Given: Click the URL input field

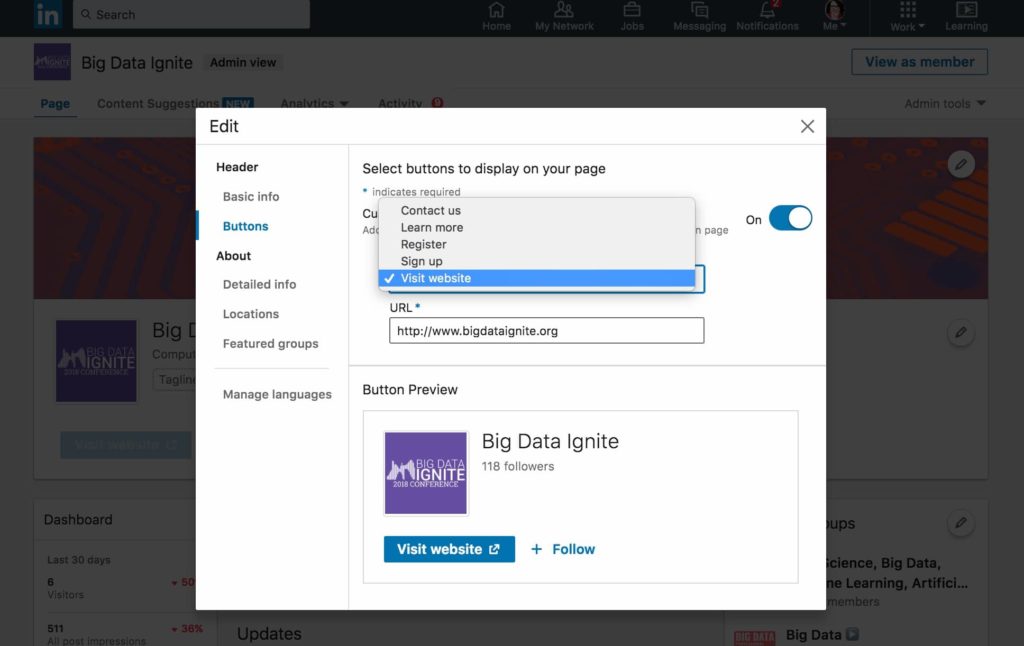Looking at the screenshot, I should pyautogui.click(x=546, y=331).
